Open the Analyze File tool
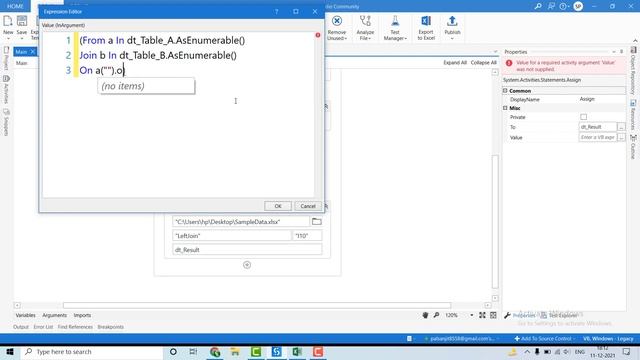This screenshot has height=360, width=640. [365, 27]
